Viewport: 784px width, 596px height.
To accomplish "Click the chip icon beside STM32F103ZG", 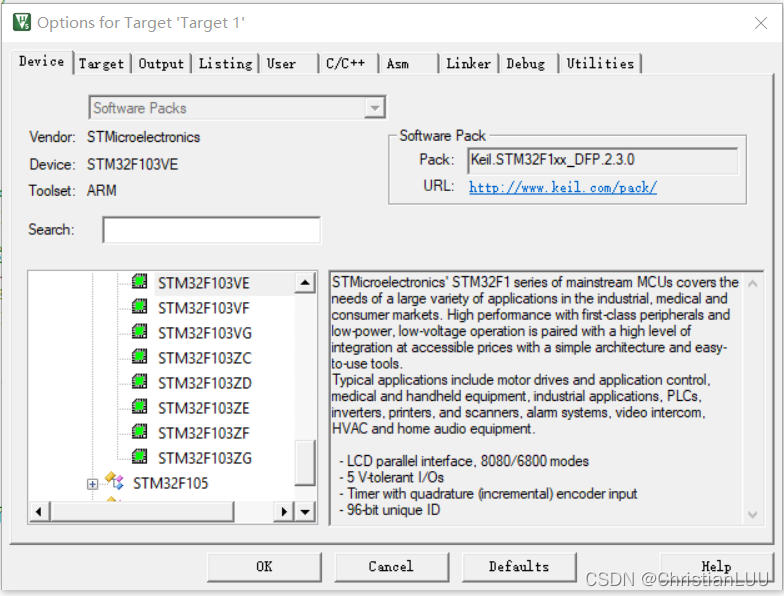I will click(x=140, y=456).
